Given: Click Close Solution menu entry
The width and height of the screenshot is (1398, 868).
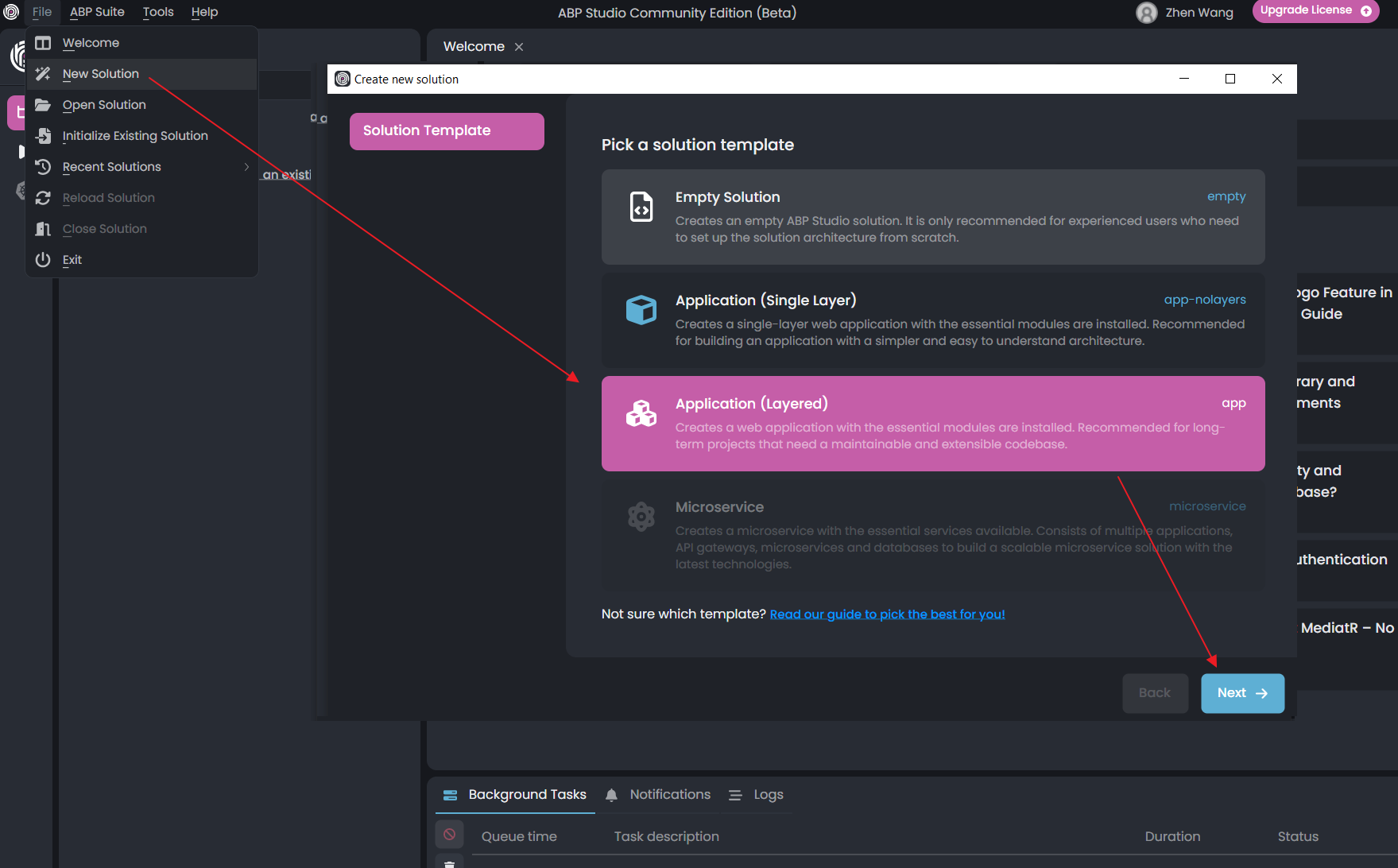Looking at the screenshot, I should 142,229.
